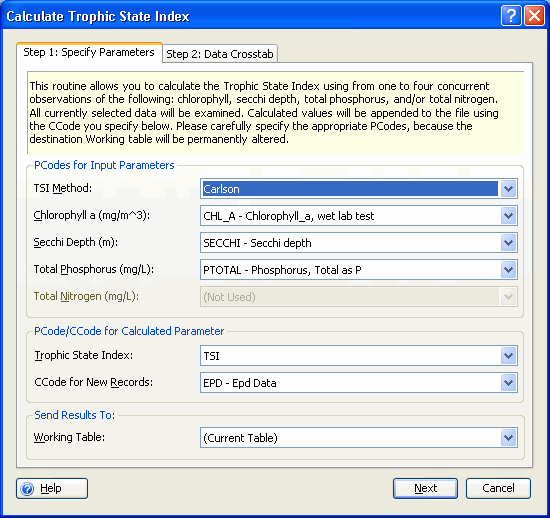
Task: Expand the CCode for New Records dropdown
Action: [508, 383]
